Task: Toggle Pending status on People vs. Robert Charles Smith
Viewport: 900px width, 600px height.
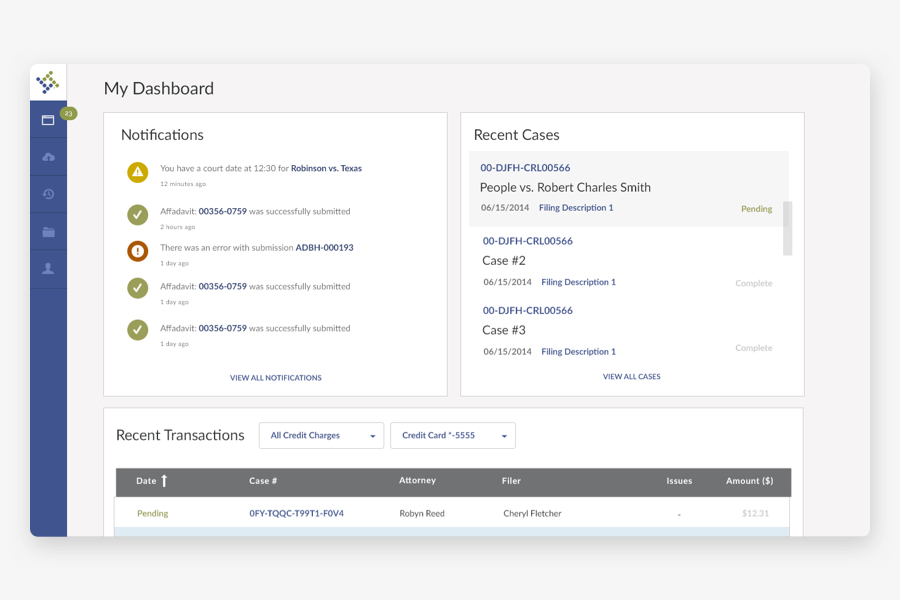Action: 757,208
